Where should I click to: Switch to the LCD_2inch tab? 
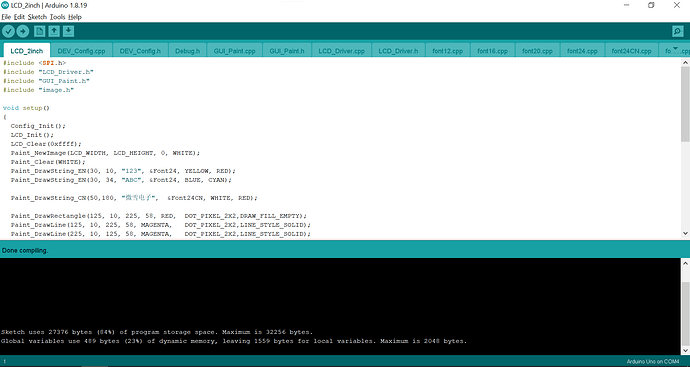pos(26,51)
